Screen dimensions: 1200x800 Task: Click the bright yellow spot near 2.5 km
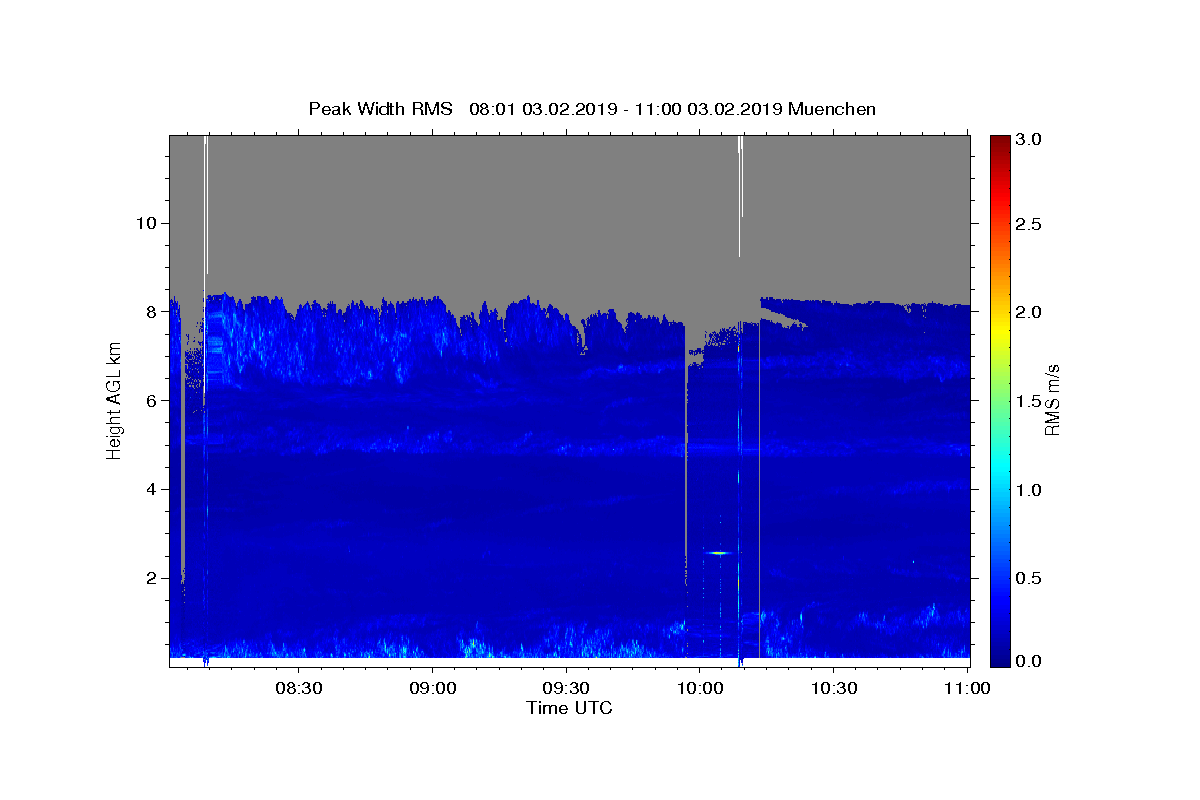point(719,552)
